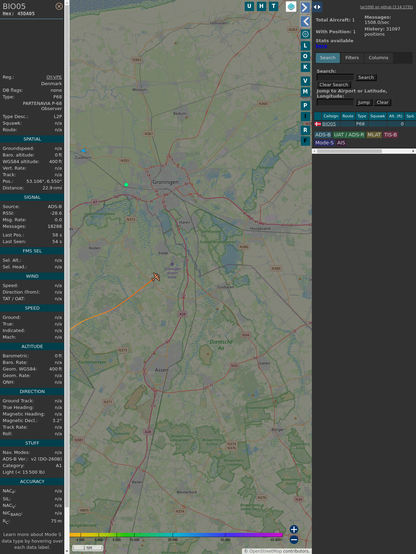Zoom in with the plus button
This screenshot has width=416, height=554.
[294, 529]
